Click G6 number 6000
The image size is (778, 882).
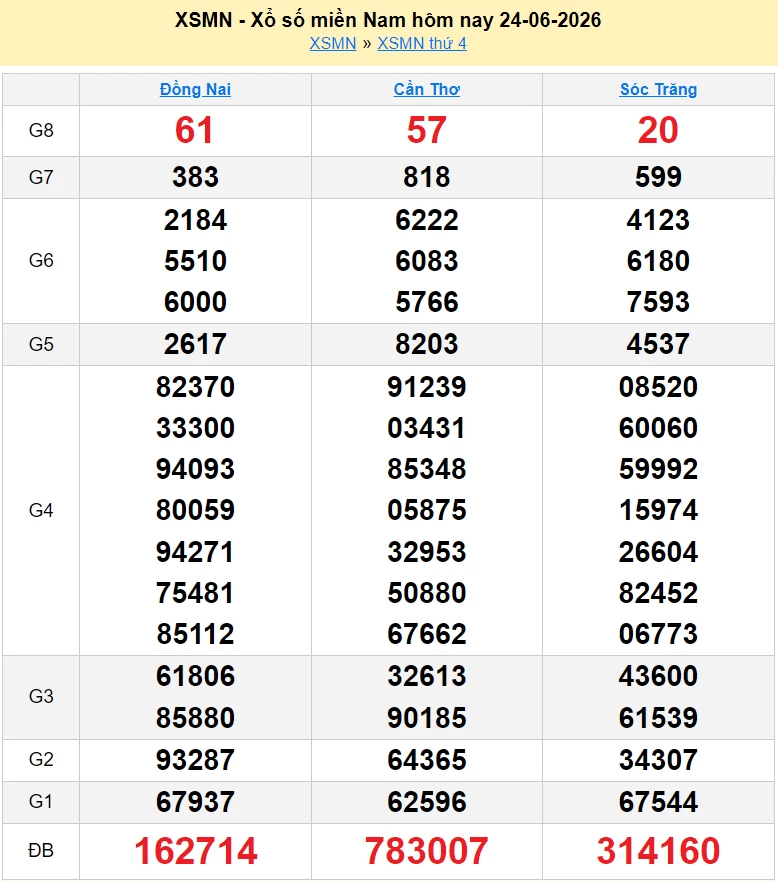click(x=195, y=302)
